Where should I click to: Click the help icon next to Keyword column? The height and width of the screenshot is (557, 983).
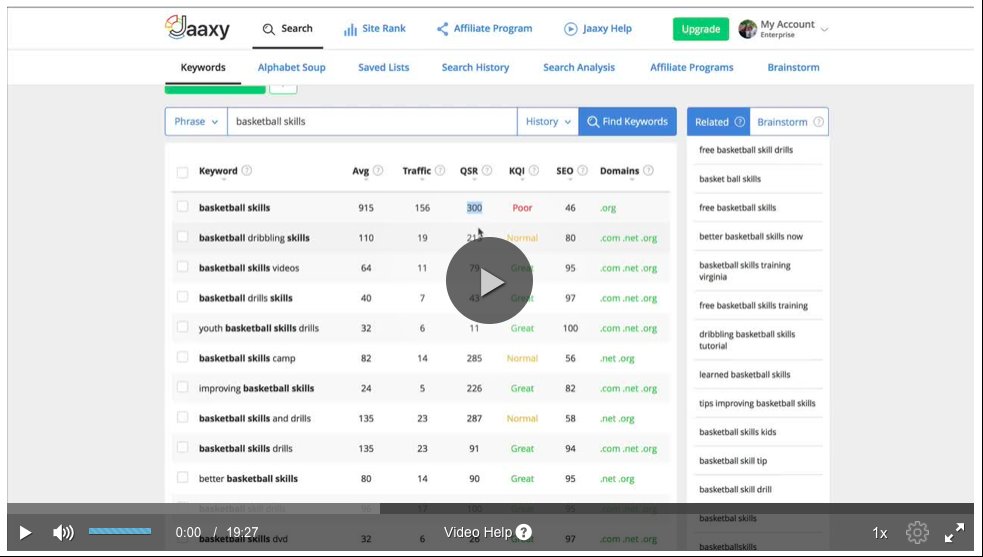pos(247,170)
